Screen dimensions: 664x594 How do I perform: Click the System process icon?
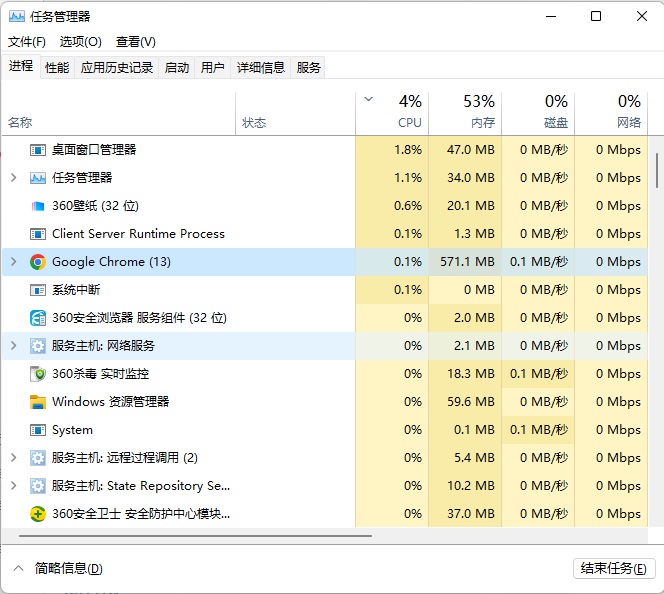[38, 430]
